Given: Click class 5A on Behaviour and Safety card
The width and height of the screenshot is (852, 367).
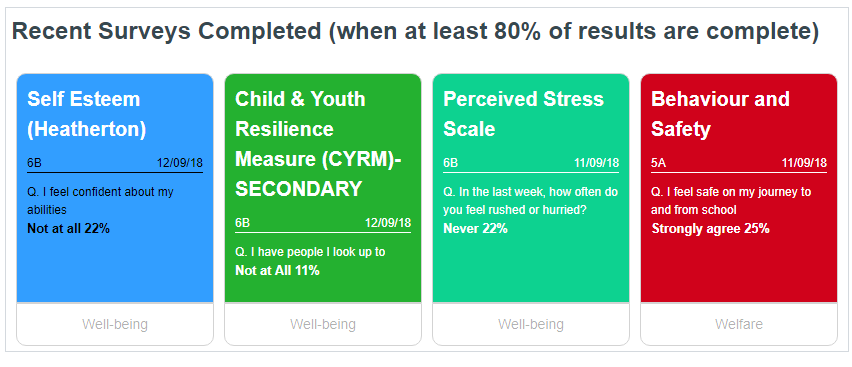Looking at the screenshot, I should (658, 163).
